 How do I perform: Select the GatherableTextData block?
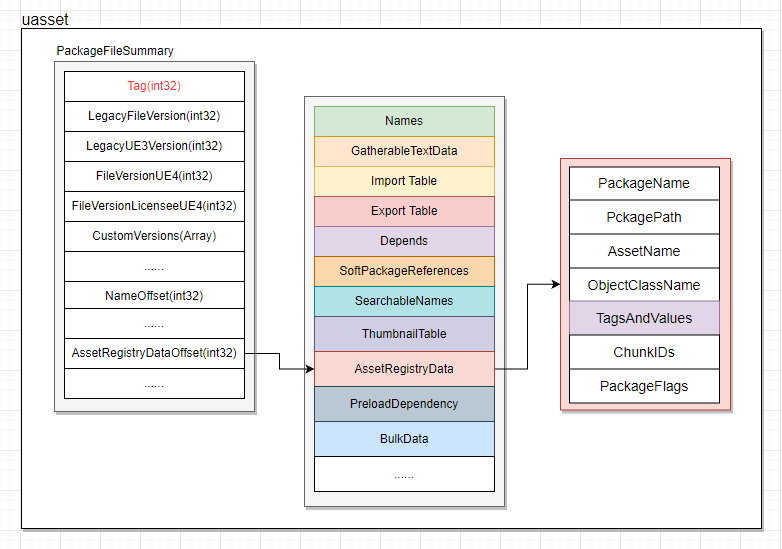(404, 151)
